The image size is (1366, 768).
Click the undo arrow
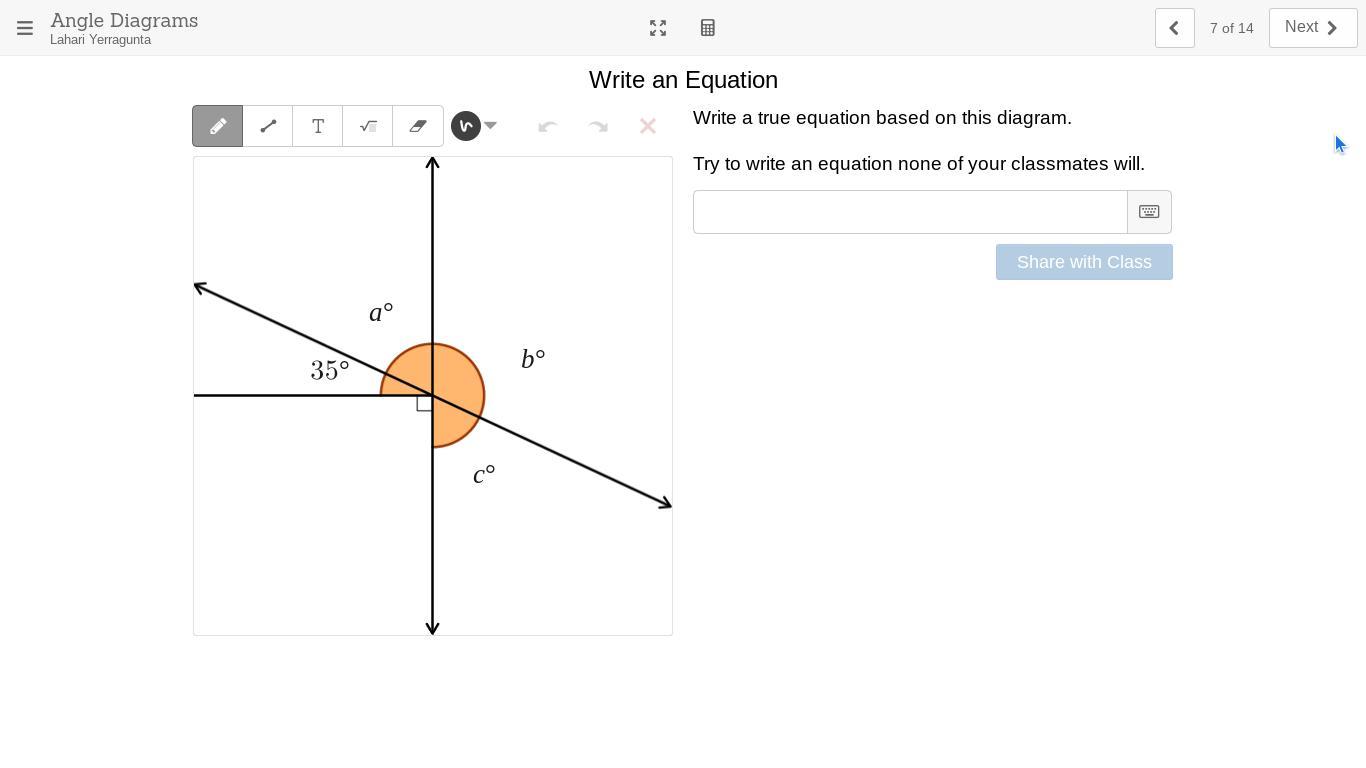tap(547, 126)
